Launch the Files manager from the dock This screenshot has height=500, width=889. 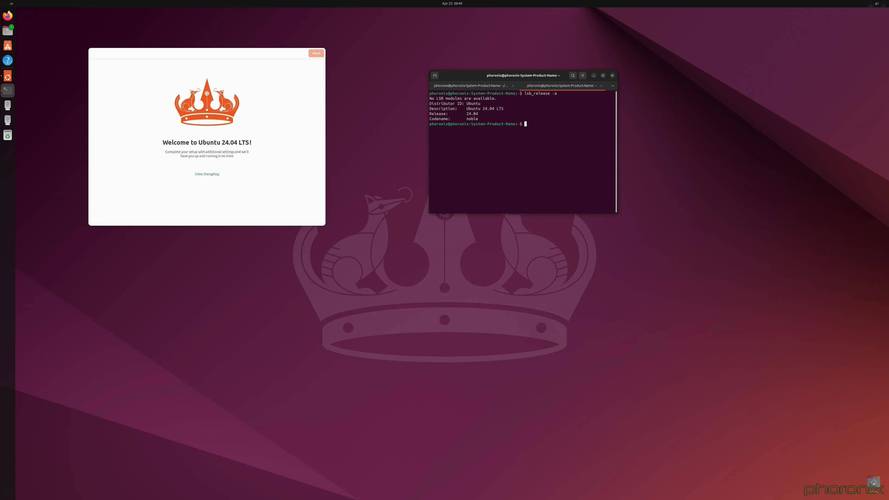8,31
